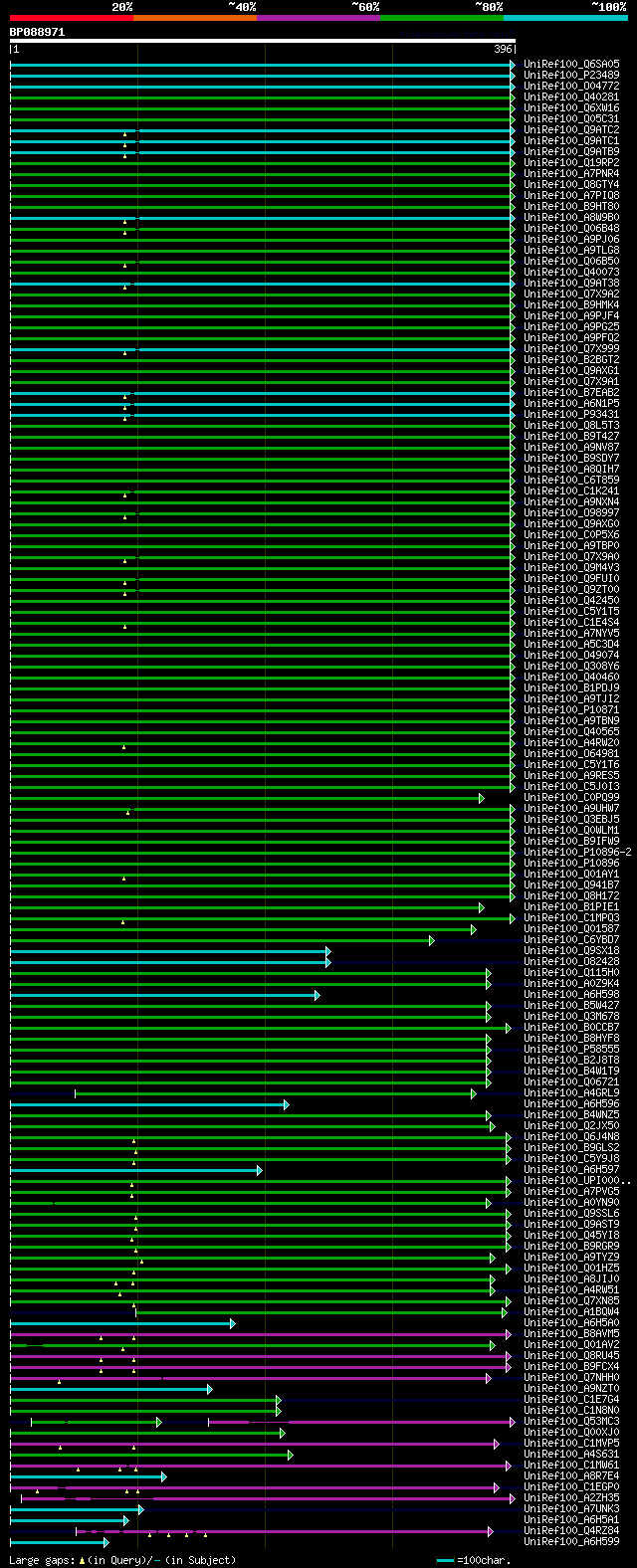Click the purple ~60% identity legend segment
The height and width of the screenshot is (1568, 637).
point(318,18)
